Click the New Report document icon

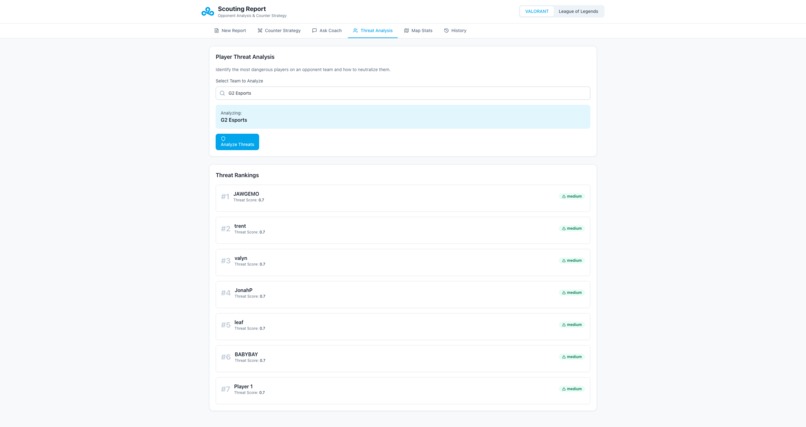(216, 31)
